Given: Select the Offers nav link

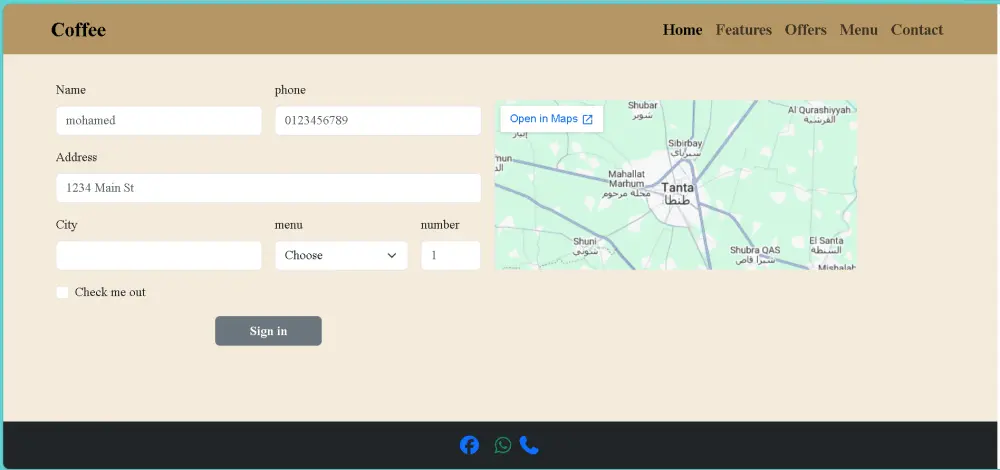Looking at the screenshot, I should click(805, 30).
